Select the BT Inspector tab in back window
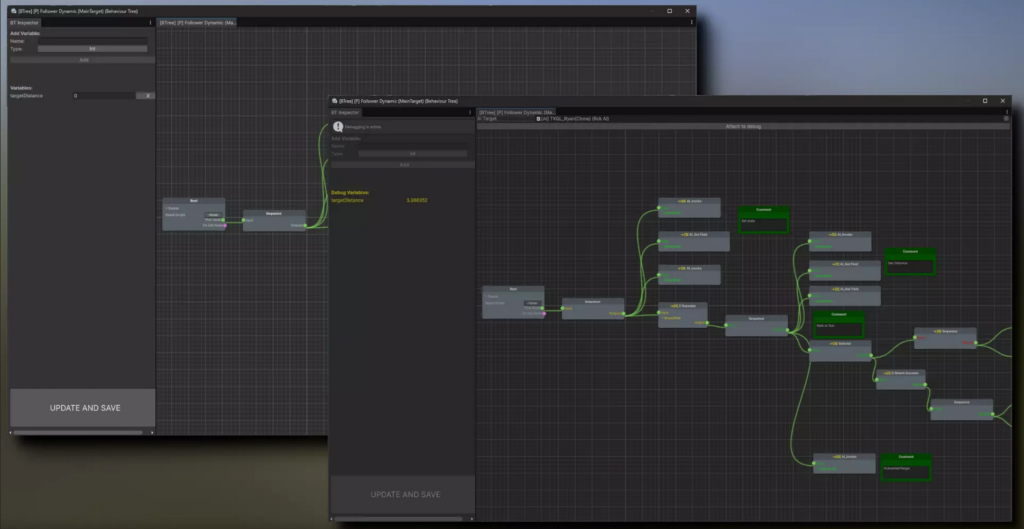The width and height of the screenshot is (1024, 529). [x=25, y=22]
